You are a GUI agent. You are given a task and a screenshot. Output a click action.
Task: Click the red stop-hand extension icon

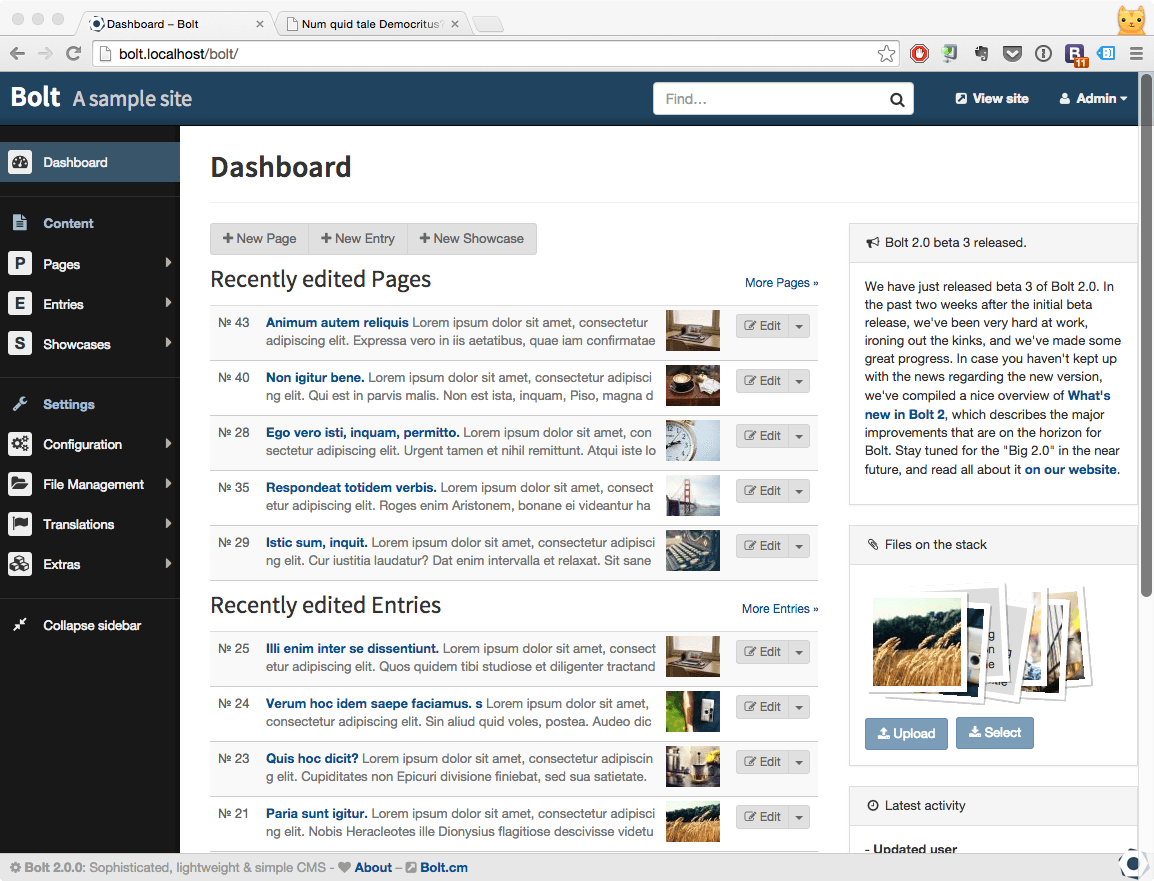919,54
